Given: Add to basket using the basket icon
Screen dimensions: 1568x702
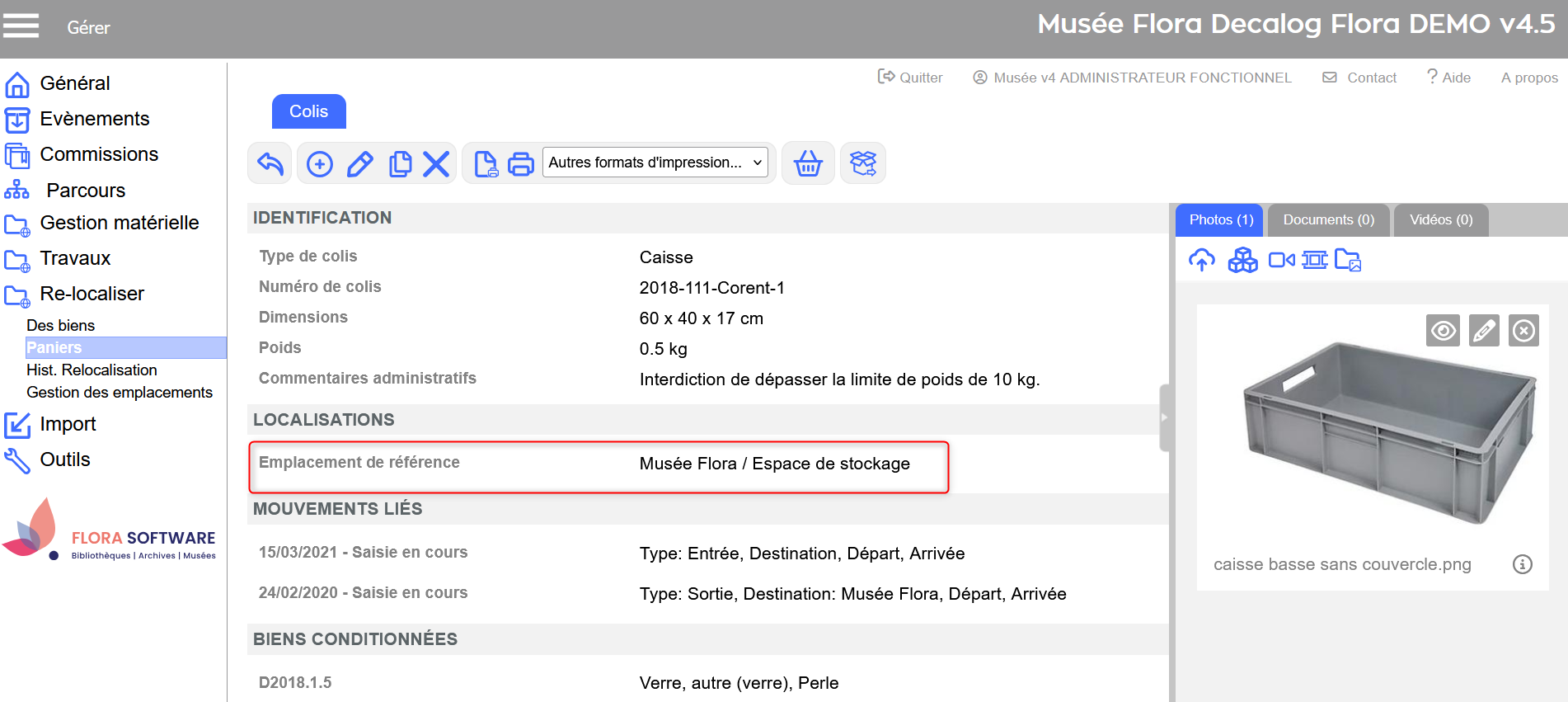Looking at the screenshot, I should [808, 163].
